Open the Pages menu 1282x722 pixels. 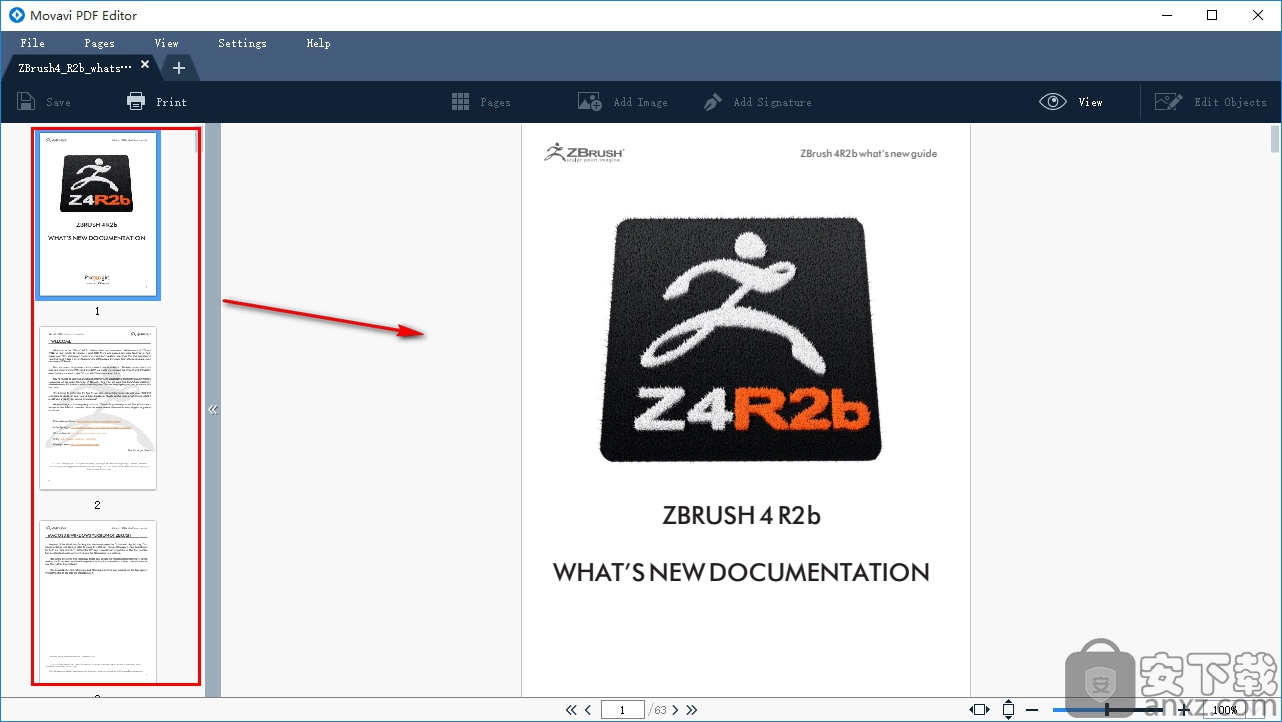point(99,43)
